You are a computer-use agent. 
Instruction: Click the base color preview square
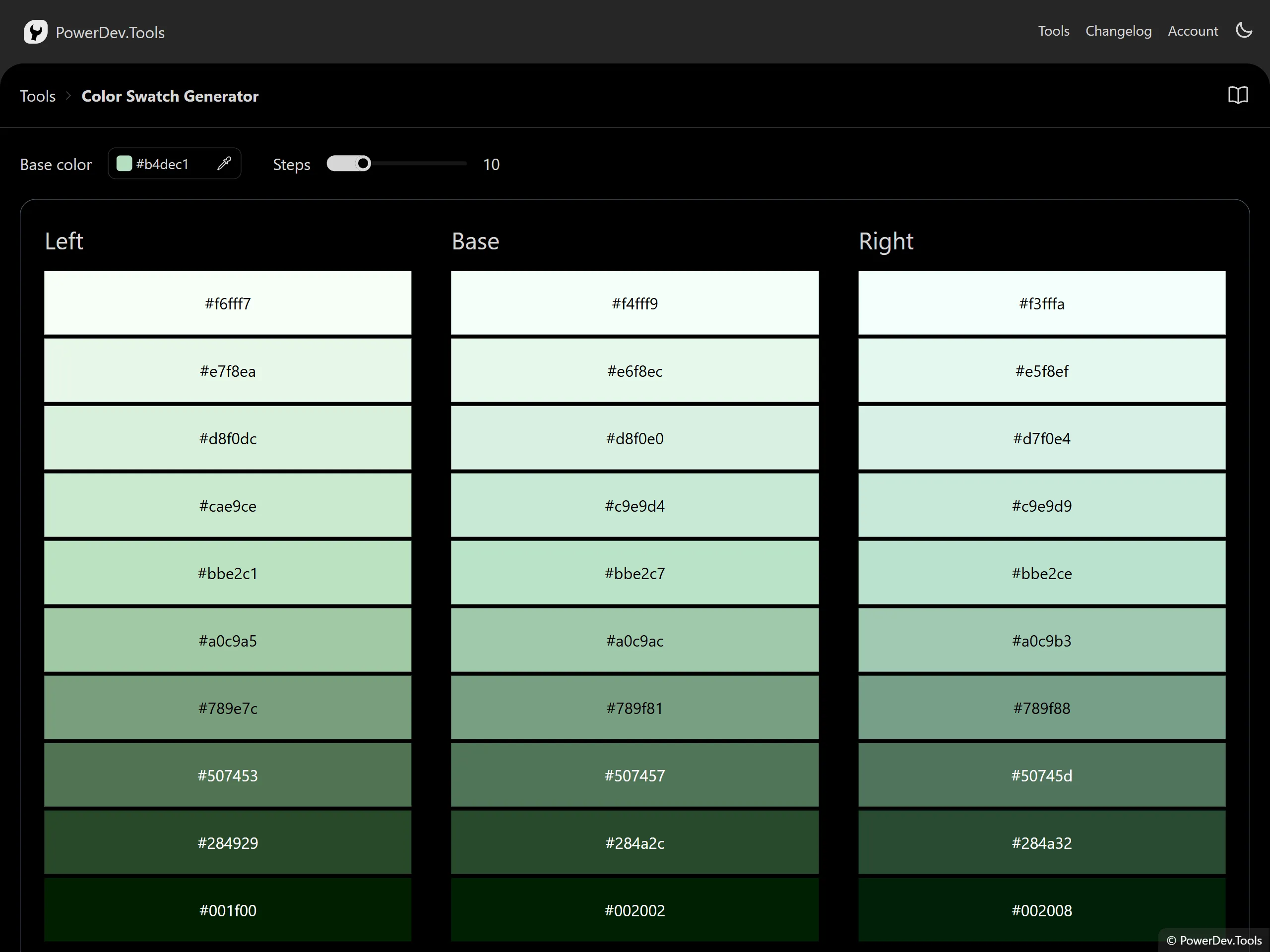coord(124,164)
